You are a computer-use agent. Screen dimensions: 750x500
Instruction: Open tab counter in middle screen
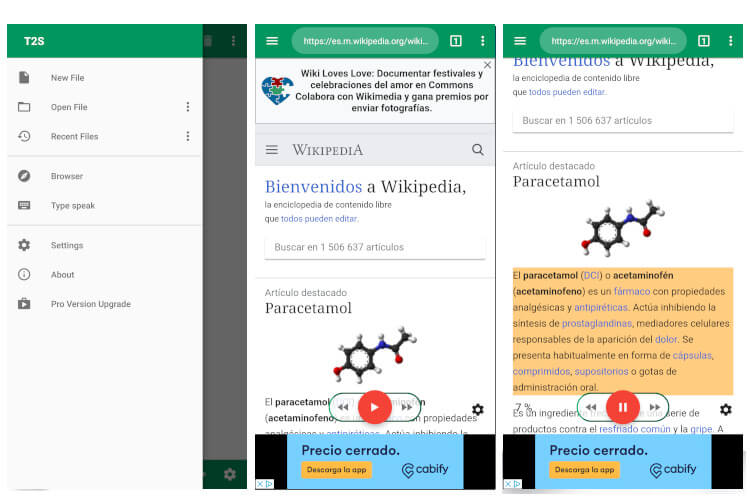point(456,41)
